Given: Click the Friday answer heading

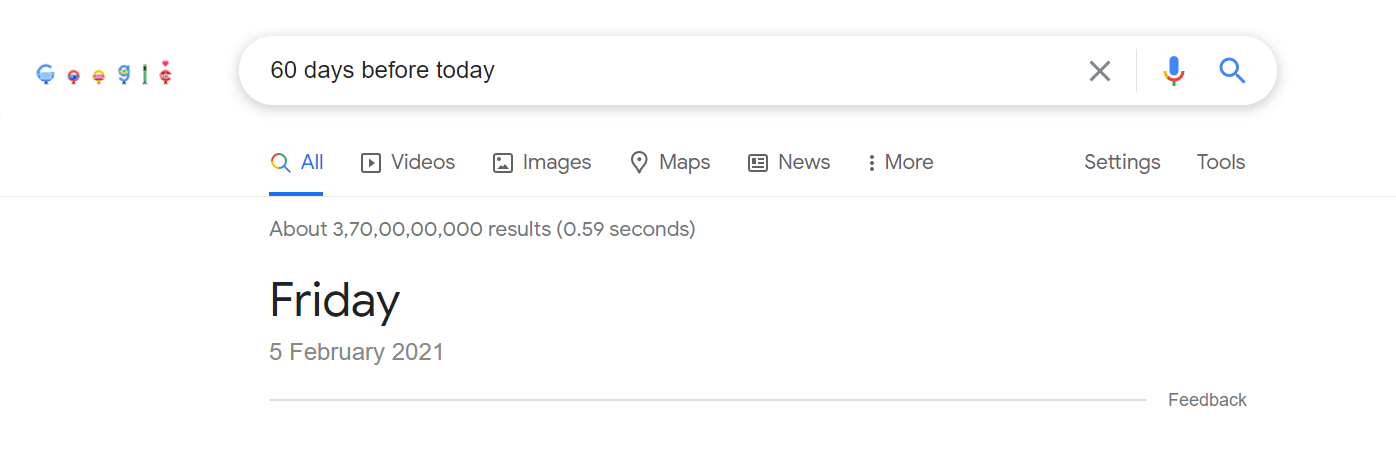Looking at the screenshot, I should pos(335,299).
